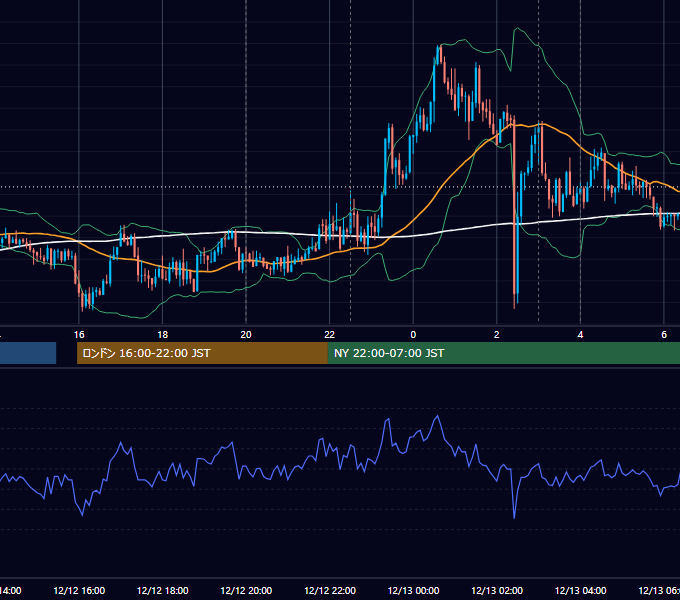Click hour label 16 on the upper time axis

click(79, 335)
